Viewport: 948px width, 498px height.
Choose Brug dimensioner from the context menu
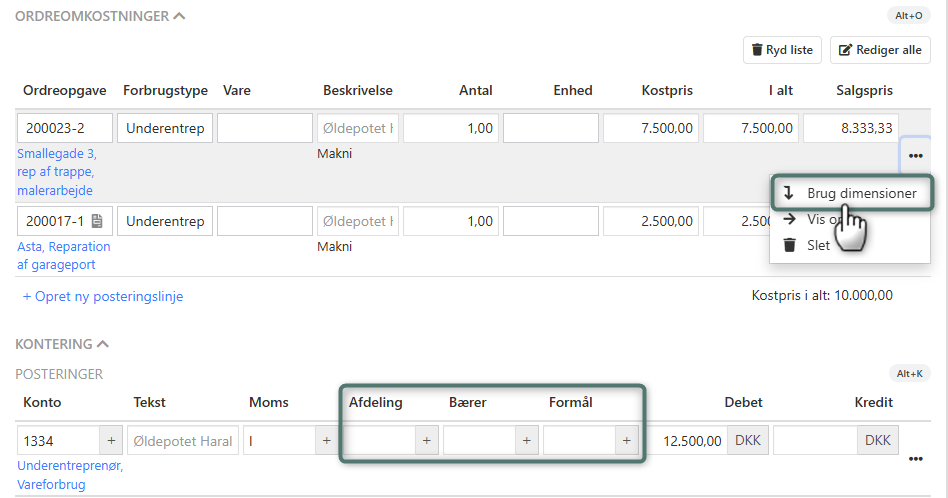click(x=861, y=193)
